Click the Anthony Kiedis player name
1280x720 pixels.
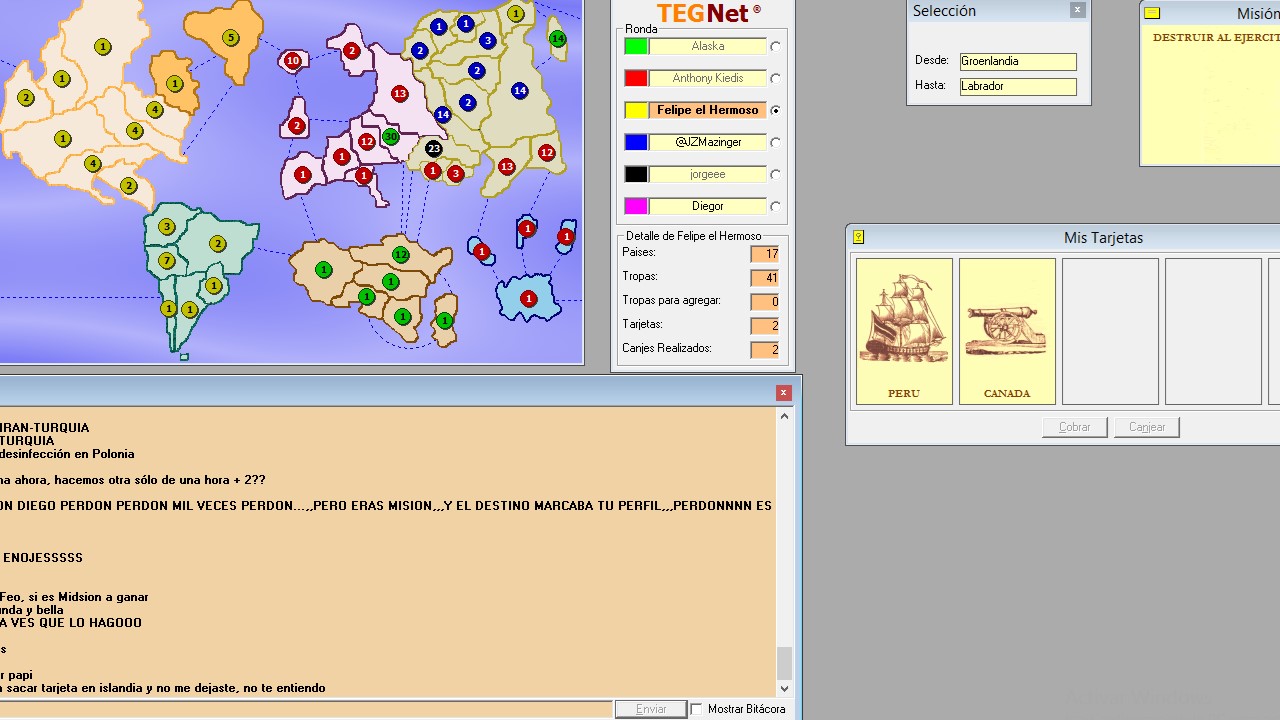pyautogui.click(x=708, y=78)
